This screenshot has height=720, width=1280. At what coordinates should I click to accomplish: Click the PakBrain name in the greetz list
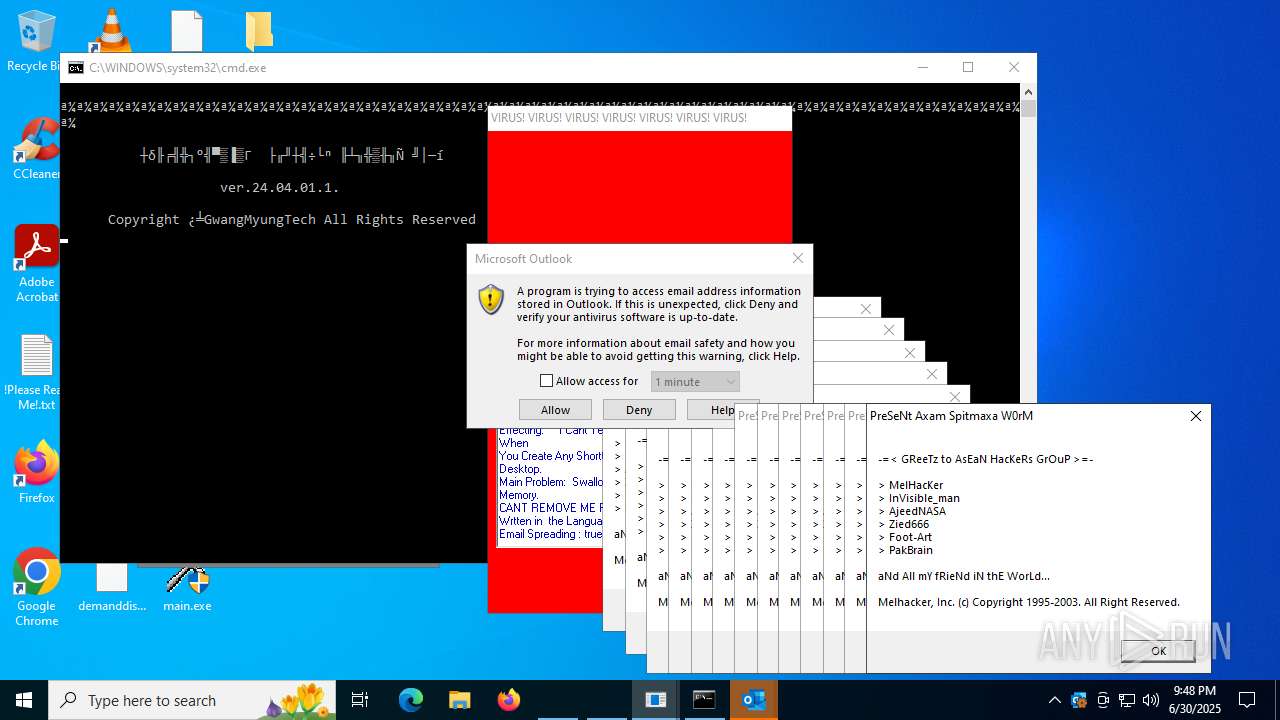(x=911, y=550)
